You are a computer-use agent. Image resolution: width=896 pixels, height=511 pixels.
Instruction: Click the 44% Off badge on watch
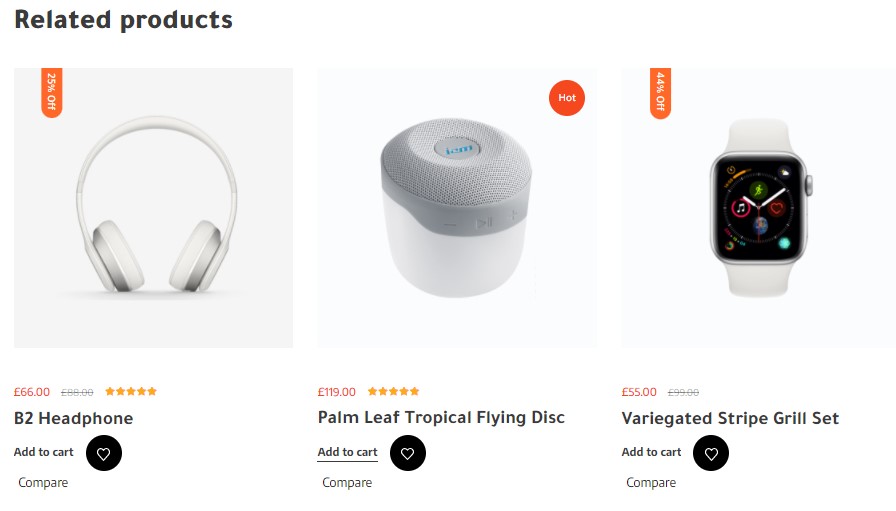pyautogui.click(x=660, y=92)
